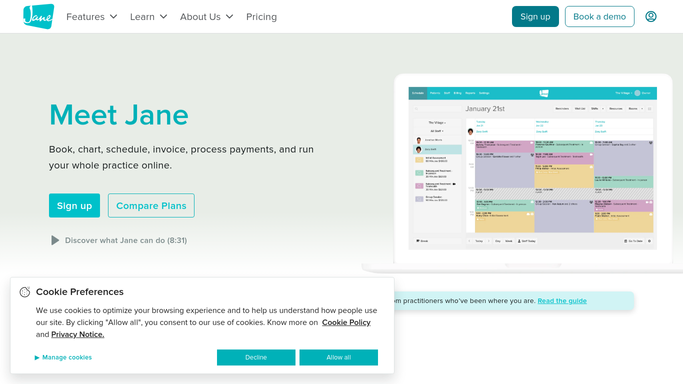The width and height of the screenshot is (683, 384).
Task: Expand the Features menu
Action: click(91, 17)
